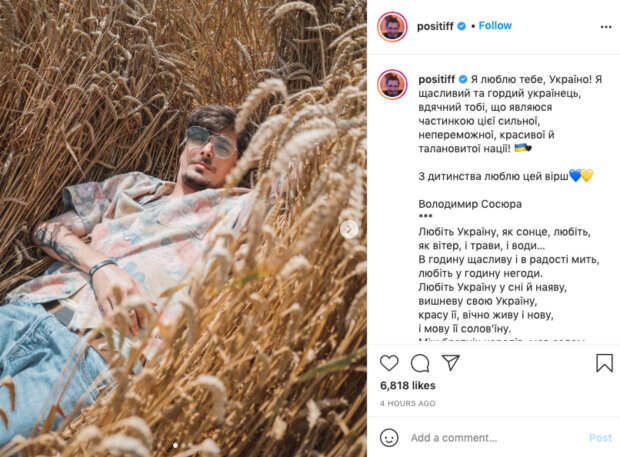The width and height of the screenshot is (620, 457).
Task: Open positiff profile from header username
Action: [435, 26]
